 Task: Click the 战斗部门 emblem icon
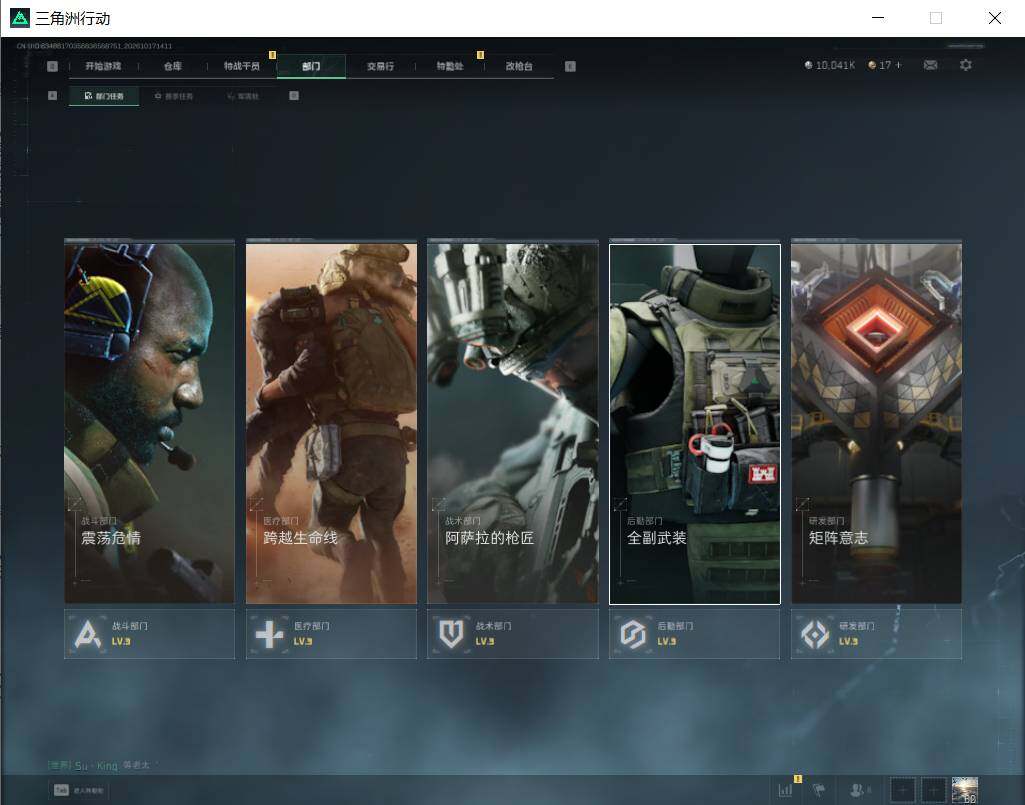coord(88,634)
